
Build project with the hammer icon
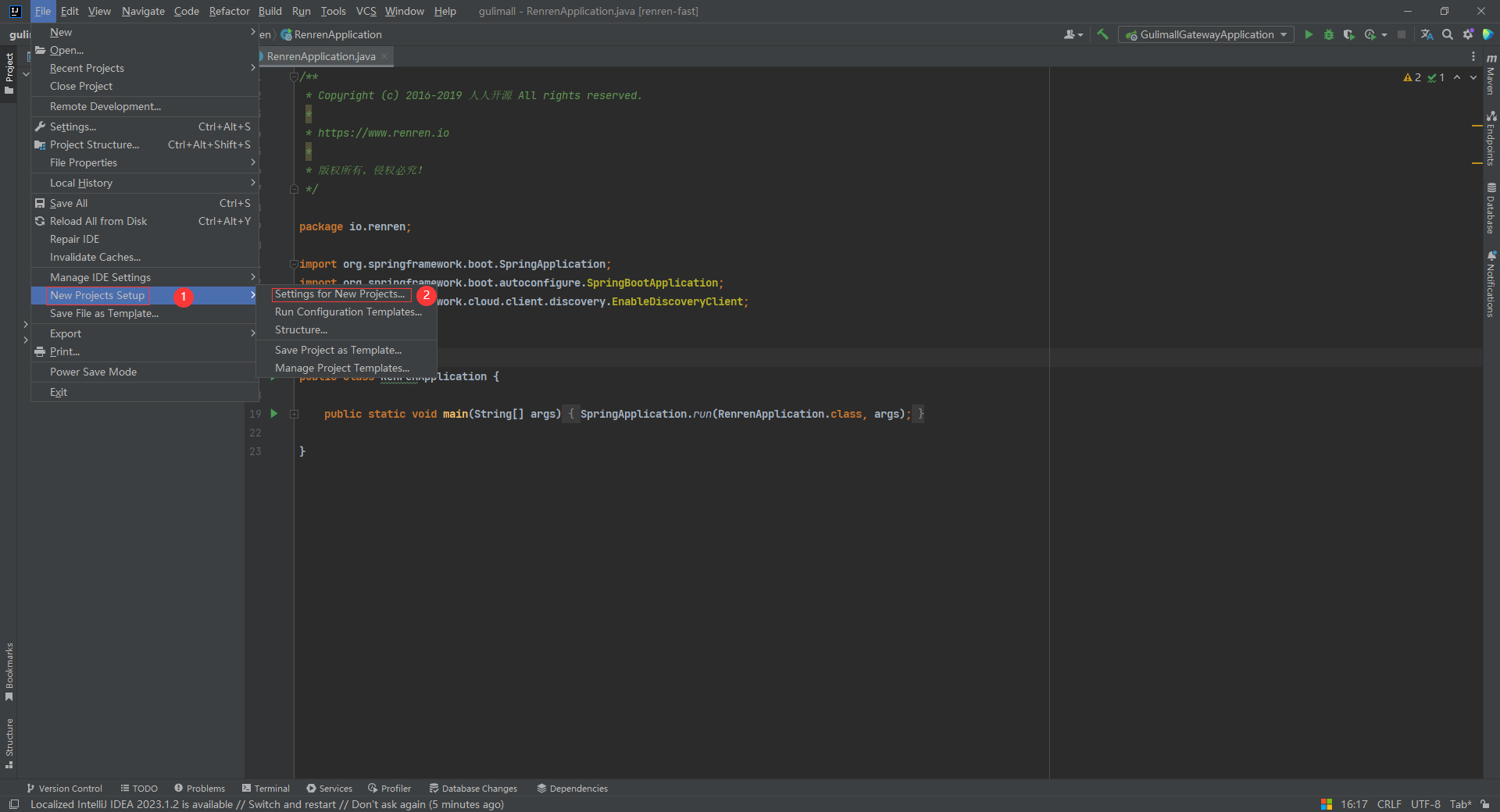1102,34
